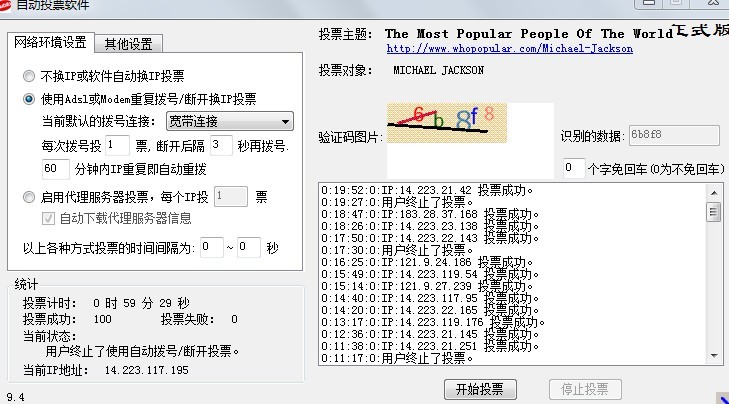Click the captcha verification image
The height and width of the screenshot is (404, 729).
click(447, 123)
